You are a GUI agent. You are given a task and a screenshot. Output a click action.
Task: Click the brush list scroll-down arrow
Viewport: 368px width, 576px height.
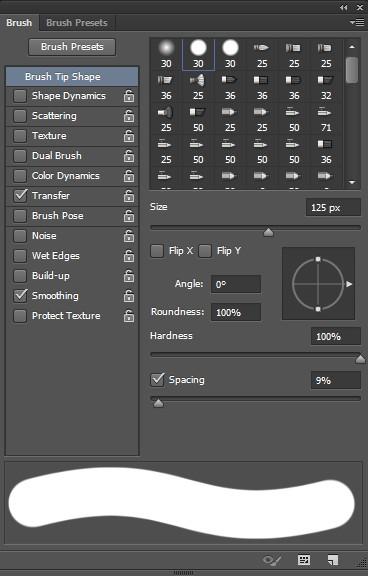pos(352,182)
